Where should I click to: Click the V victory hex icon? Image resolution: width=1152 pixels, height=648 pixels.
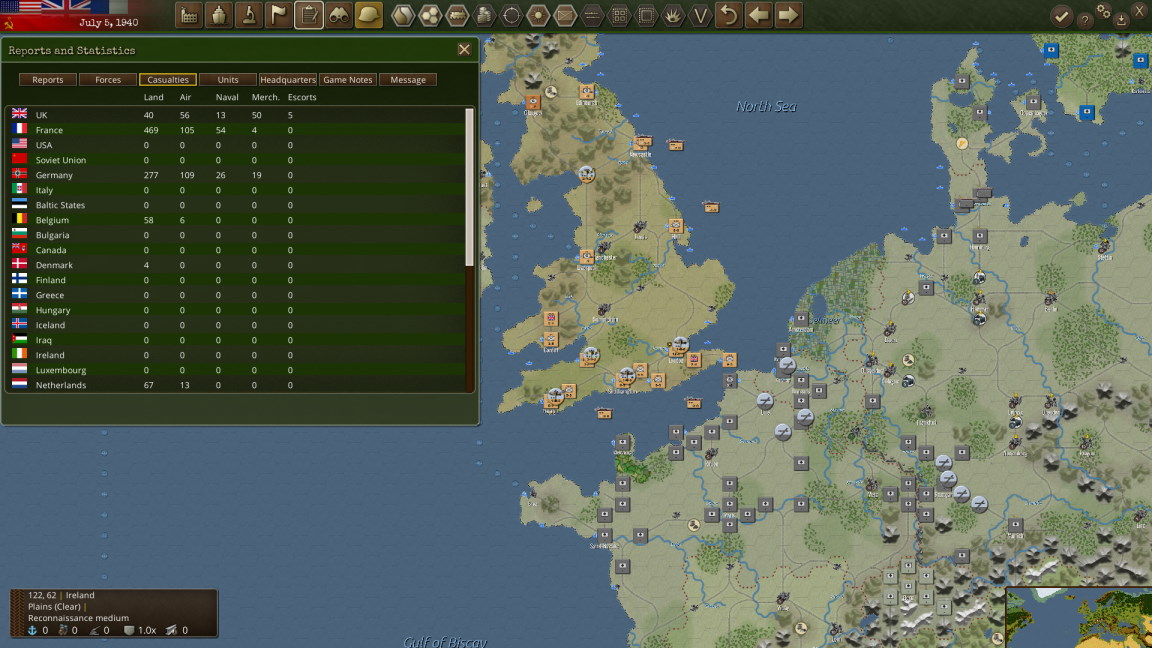point(700,15)
